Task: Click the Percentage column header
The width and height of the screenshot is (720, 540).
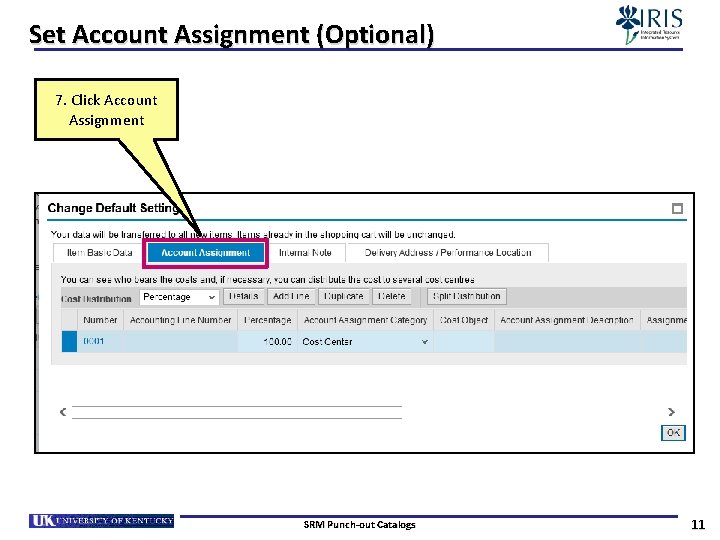Action: pyautogui.click(x=268, y=320)
